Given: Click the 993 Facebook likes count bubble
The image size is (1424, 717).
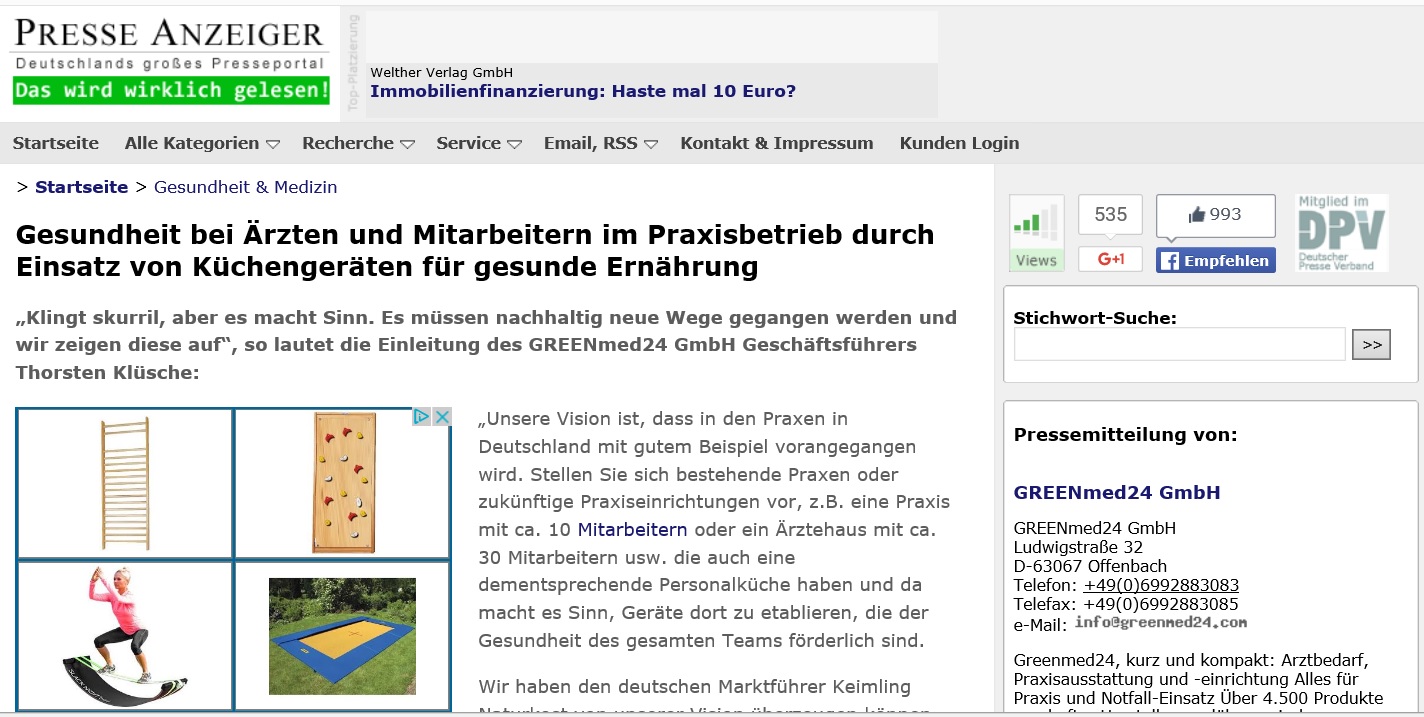Looking at the screenshot, I should (x=1215, y=215).
